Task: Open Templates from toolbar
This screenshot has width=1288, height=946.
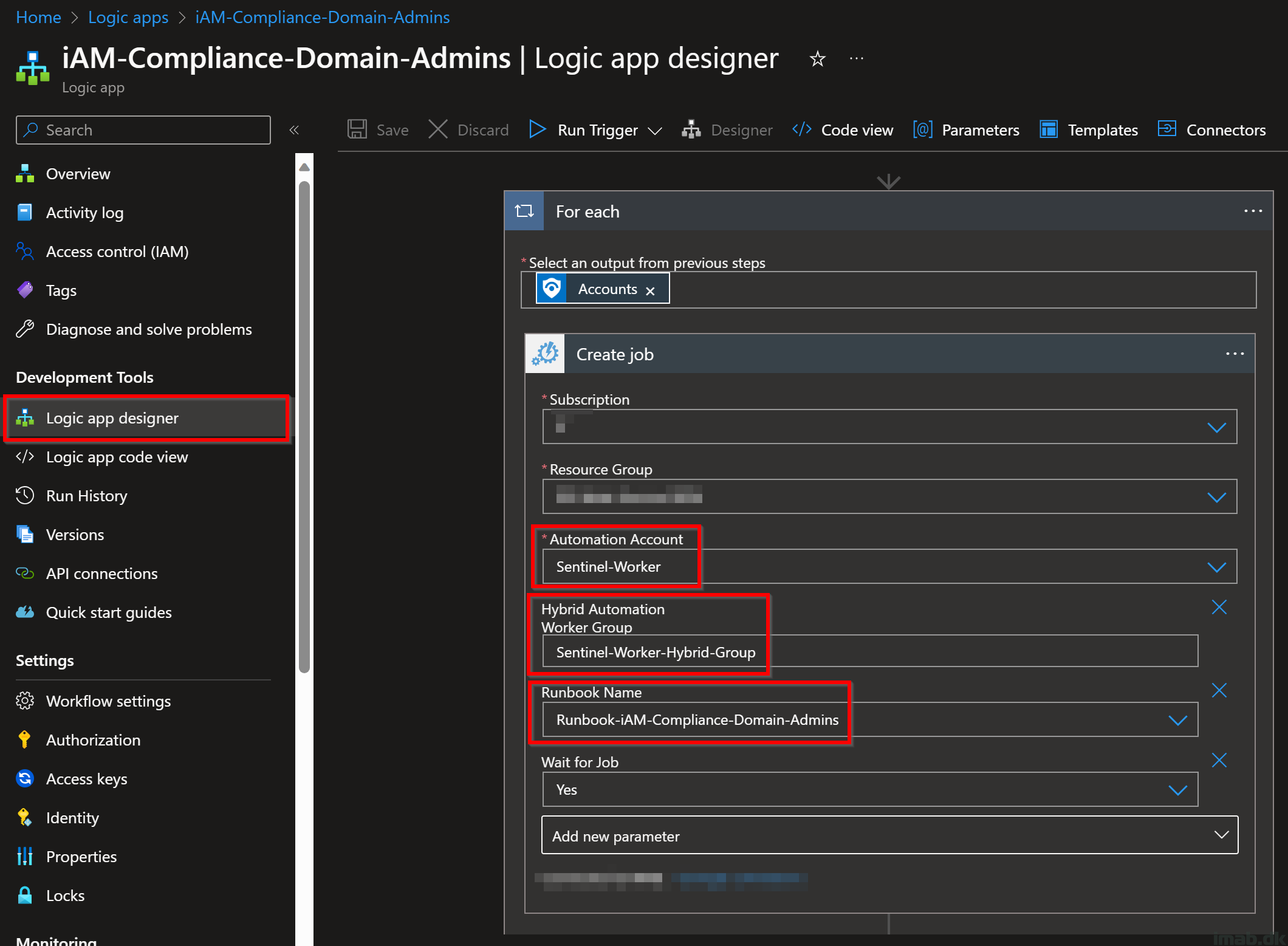Action: [x=1089, y=130]
